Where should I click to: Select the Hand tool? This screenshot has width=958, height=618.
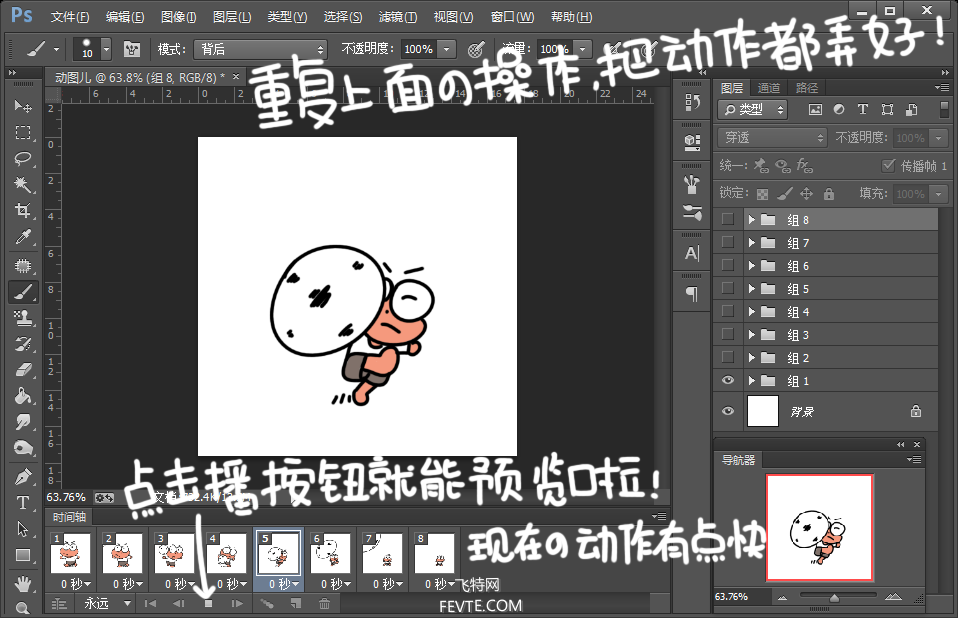point(23,583)
